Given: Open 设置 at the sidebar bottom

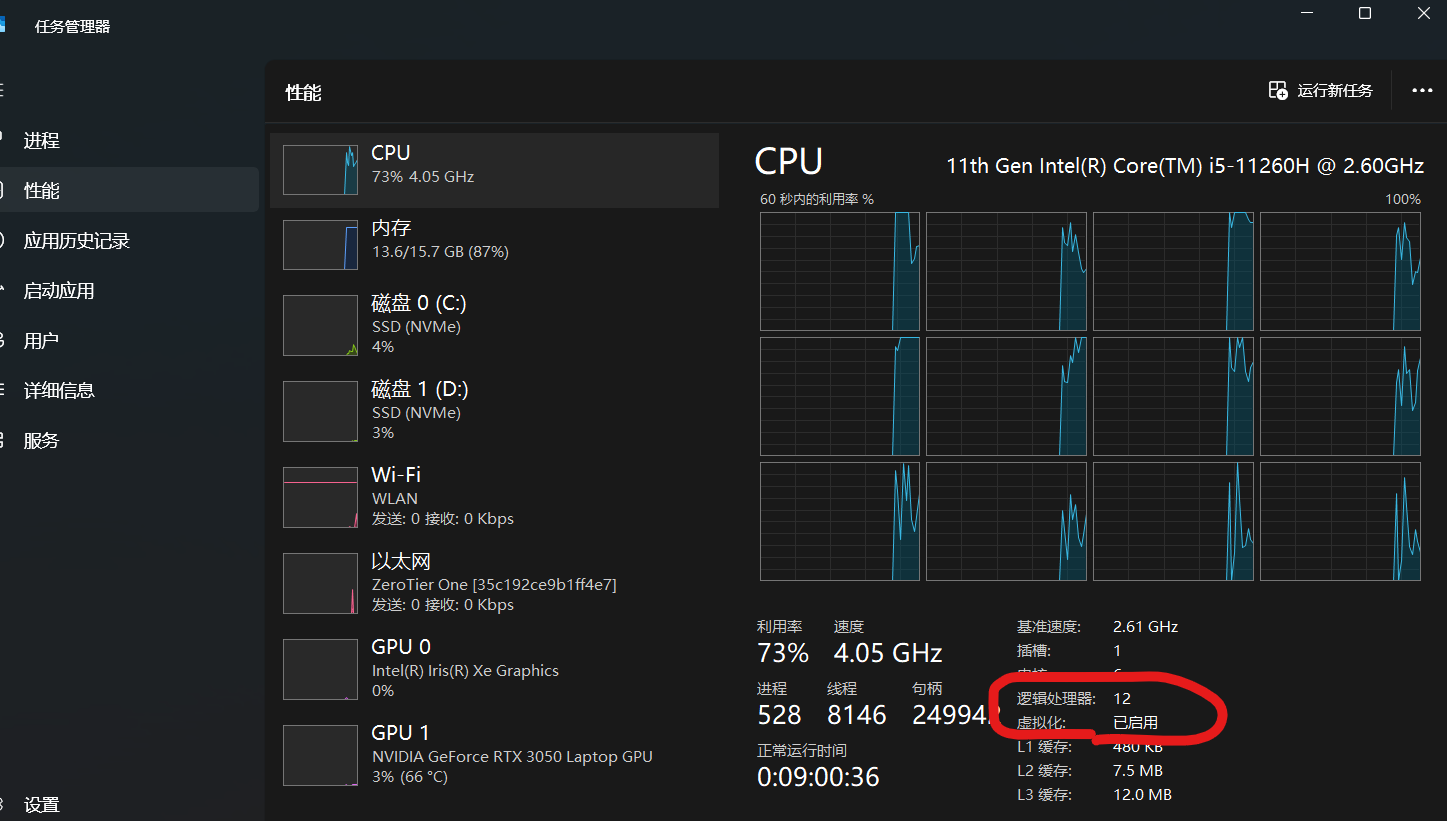Looking at the screenshot, I should (x=42, y=805).
